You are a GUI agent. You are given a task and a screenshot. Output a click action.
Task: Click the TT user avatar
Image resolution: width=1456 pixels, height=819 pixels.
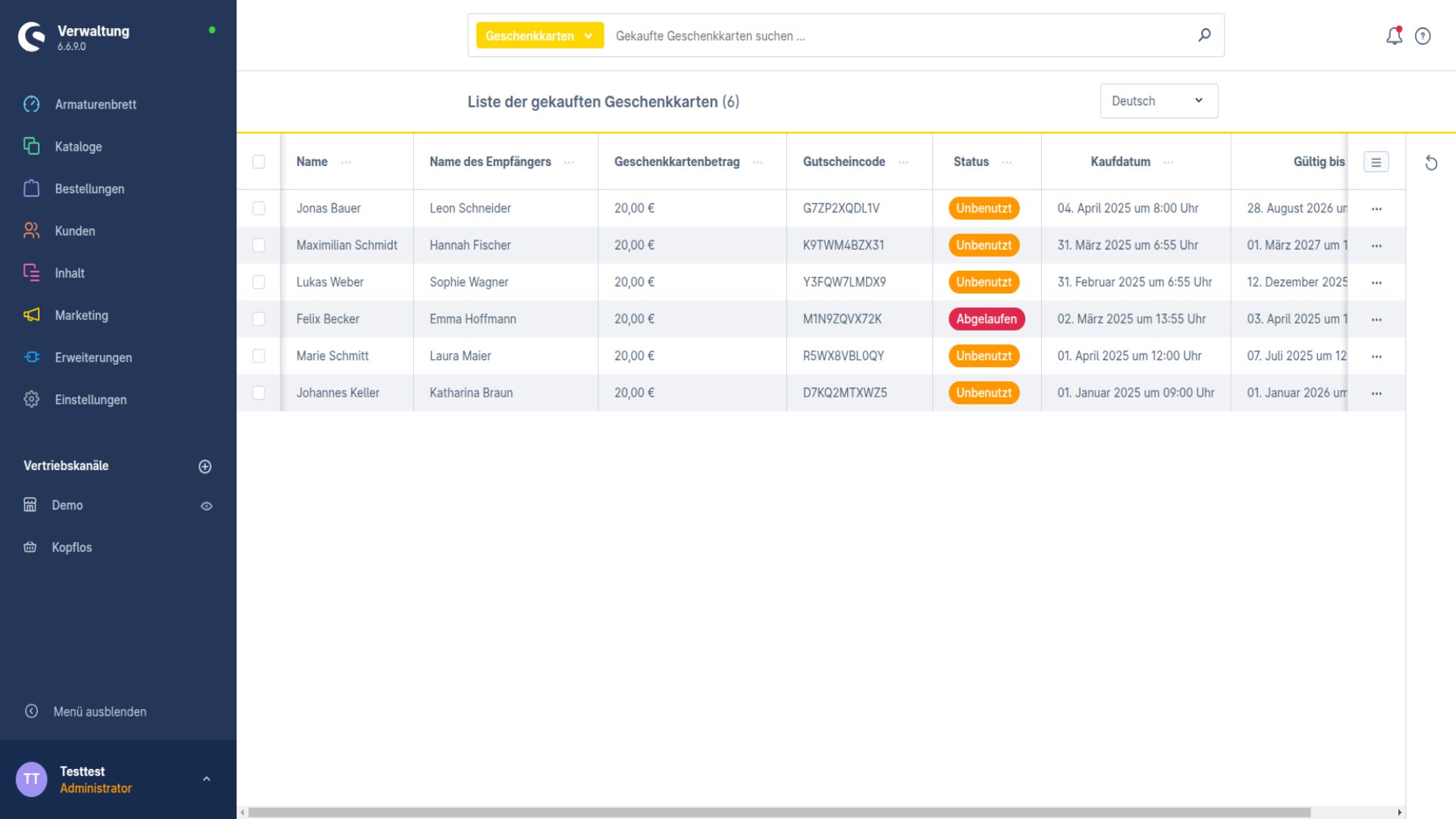click(32, 779)
